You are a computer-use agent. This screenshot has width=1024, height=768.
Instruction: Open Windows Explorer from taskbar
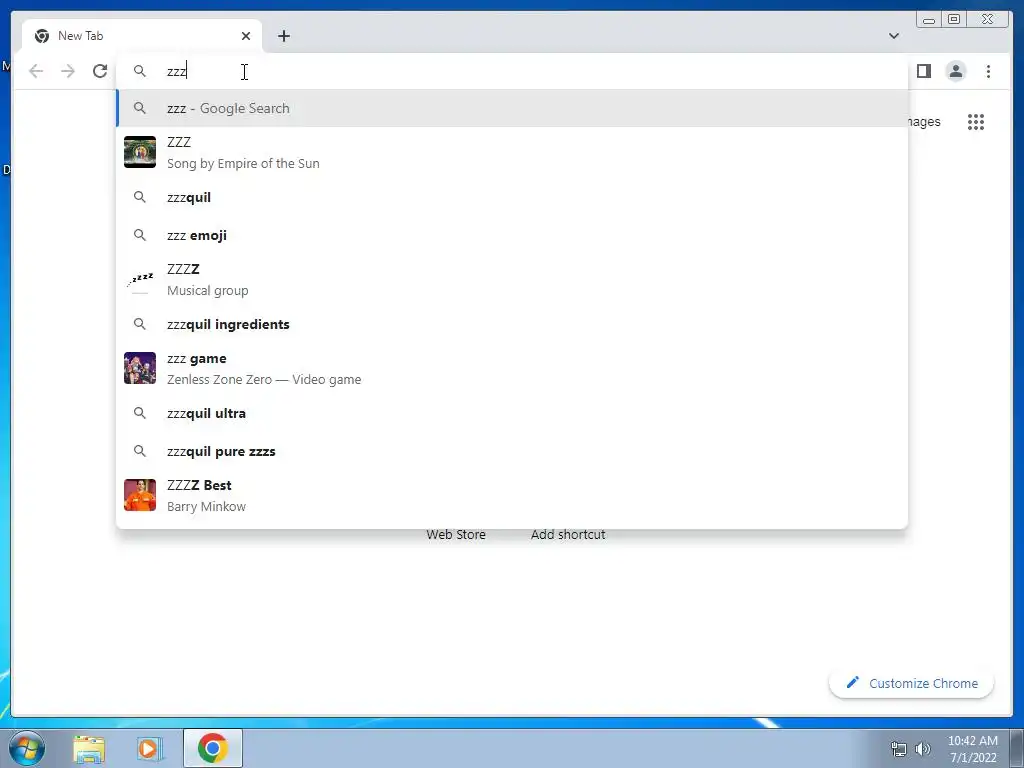(x=89, y=748)
